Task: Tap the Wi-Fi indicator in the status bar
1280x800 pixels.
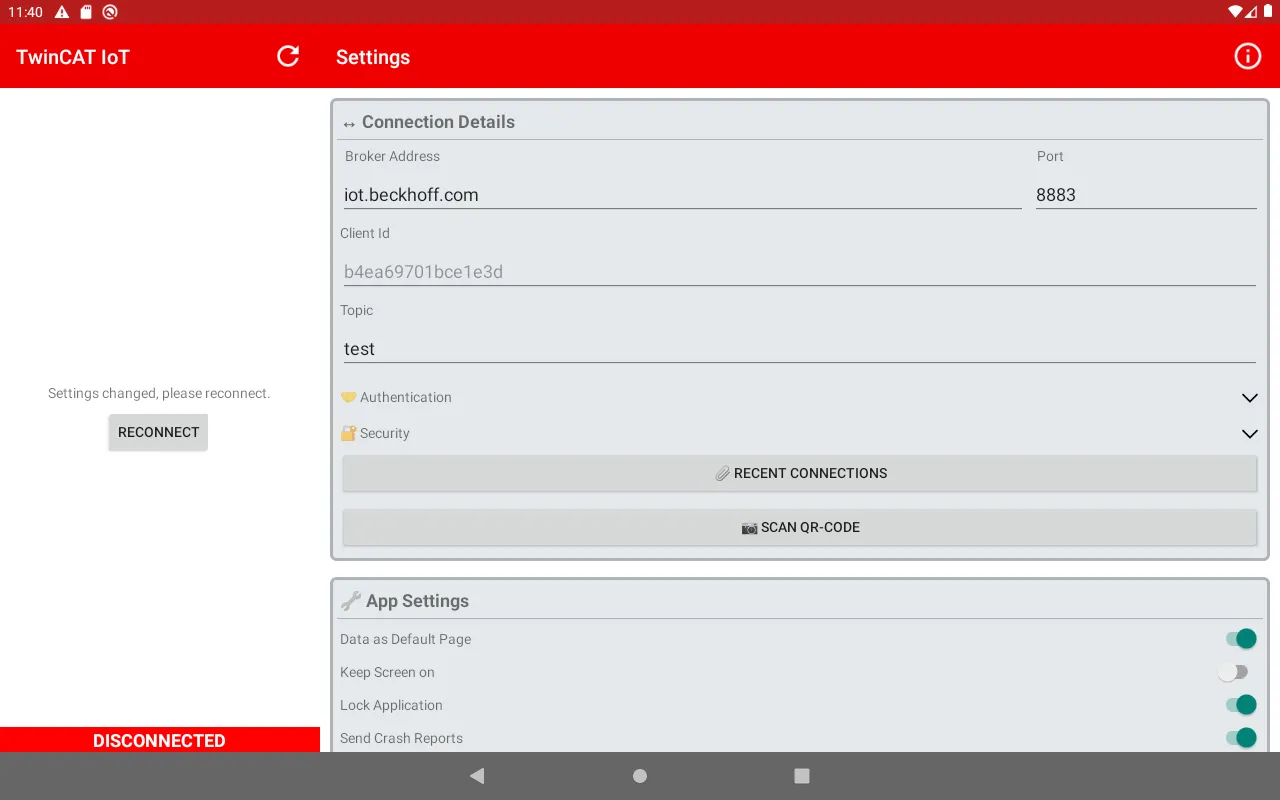Action: coord(1236,12)
